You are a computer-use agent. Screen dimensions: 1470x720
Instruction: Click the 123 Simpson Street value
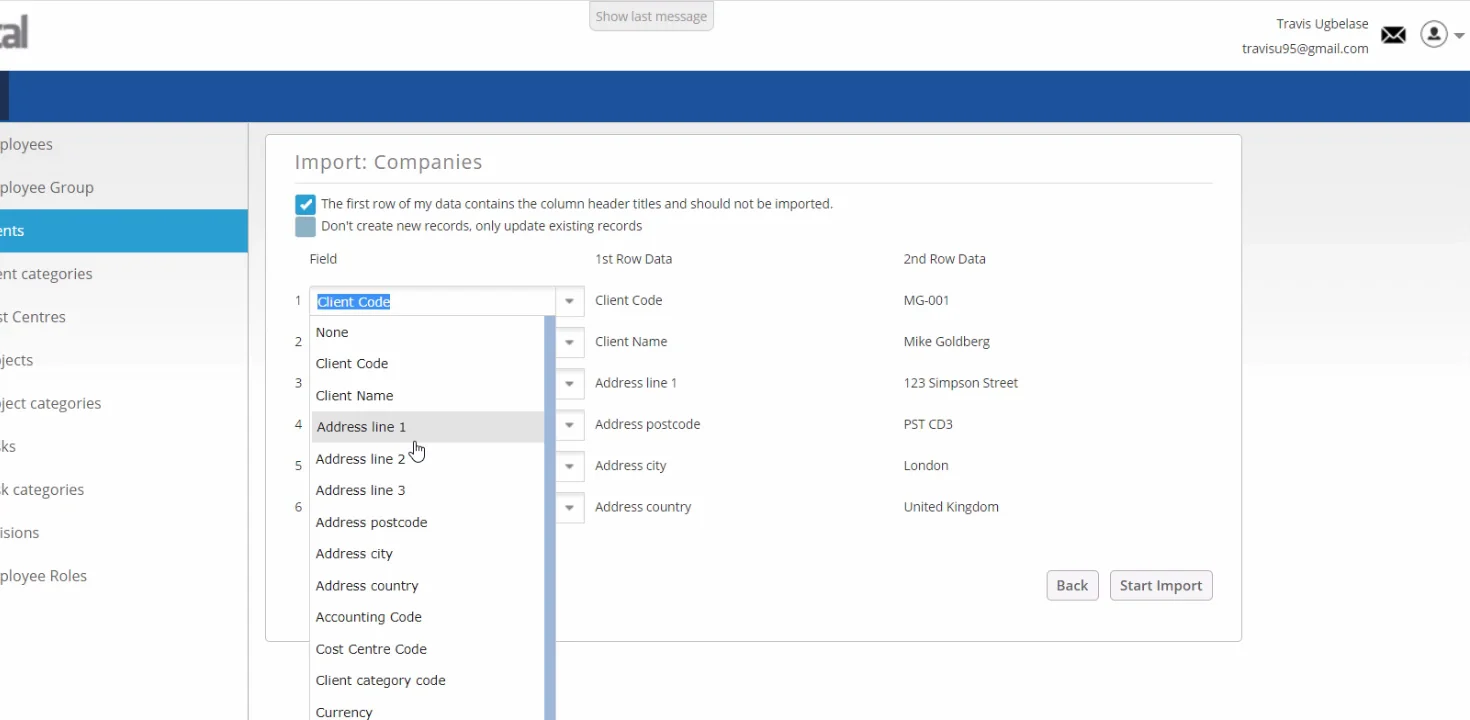pos(960,383)
